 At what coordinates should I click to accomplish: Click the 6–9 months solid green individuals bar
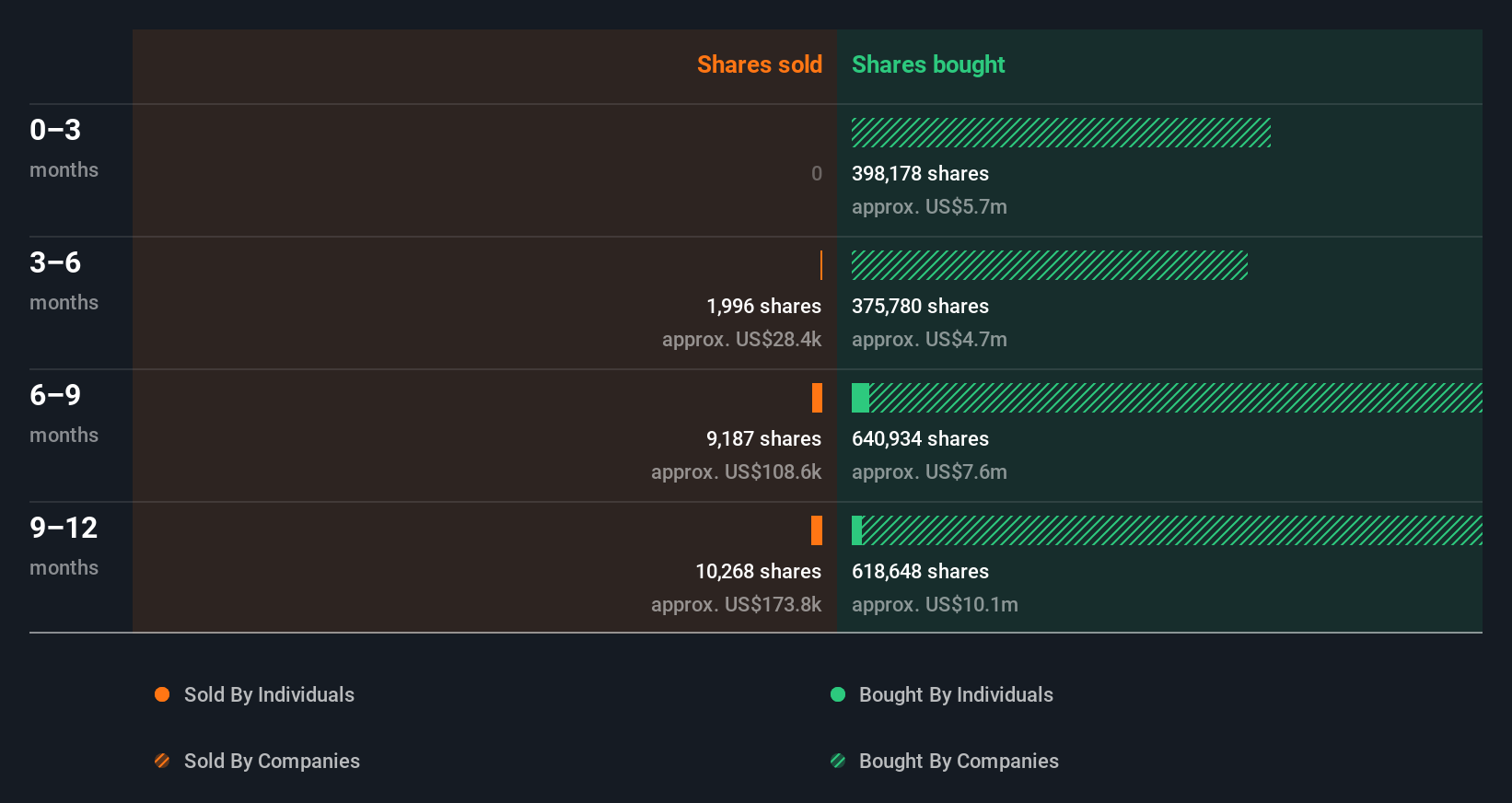(860, 398)
